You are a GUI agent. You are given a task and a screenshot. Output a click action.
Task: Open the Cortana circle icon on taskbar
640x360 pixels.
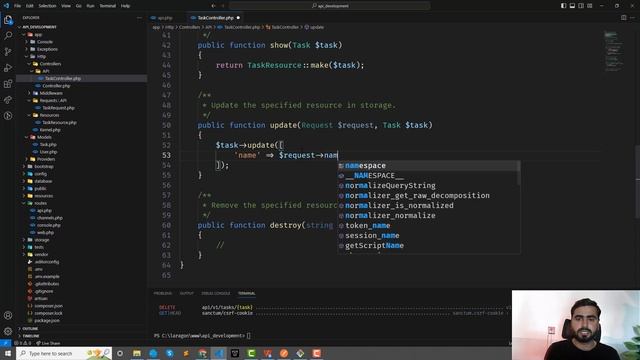coord(120,353)
